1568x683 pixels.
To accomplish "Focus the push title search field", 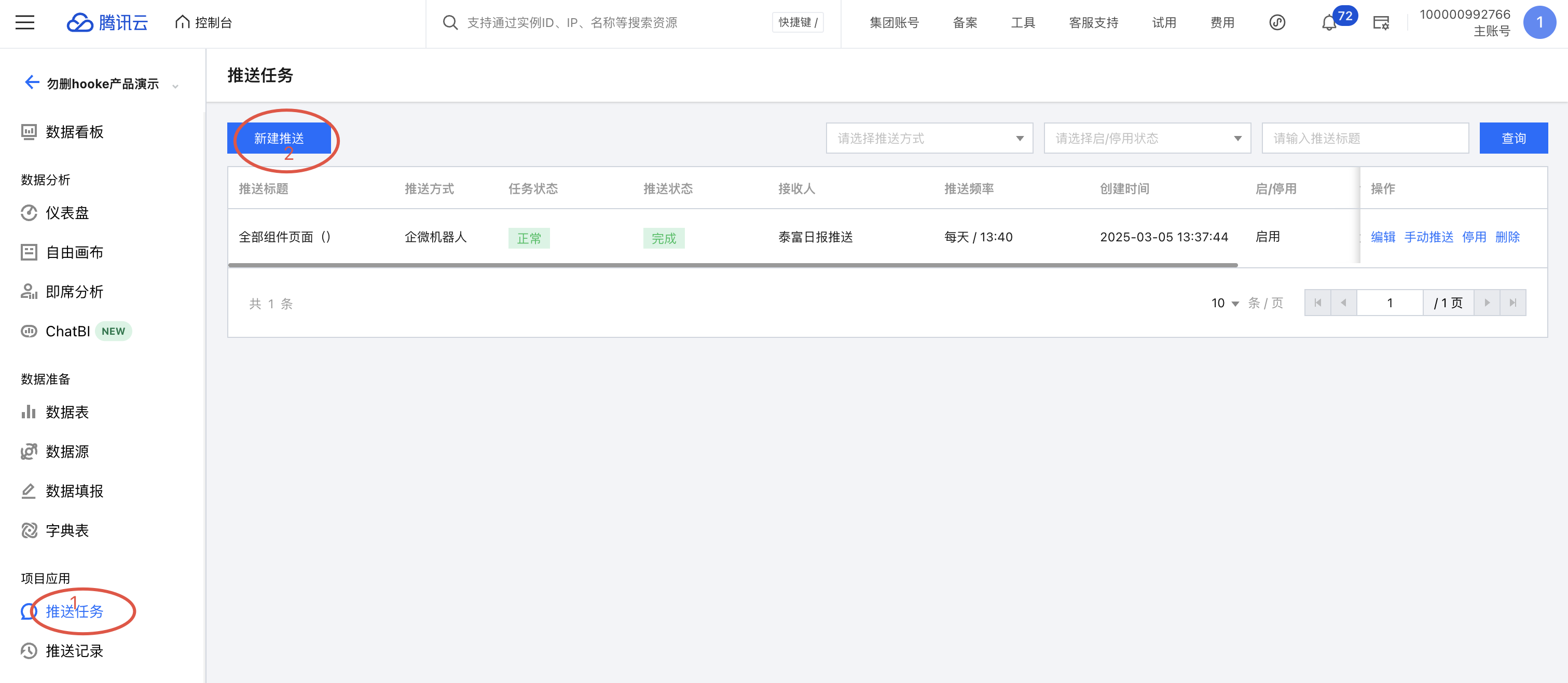I will click(1365, 138).
